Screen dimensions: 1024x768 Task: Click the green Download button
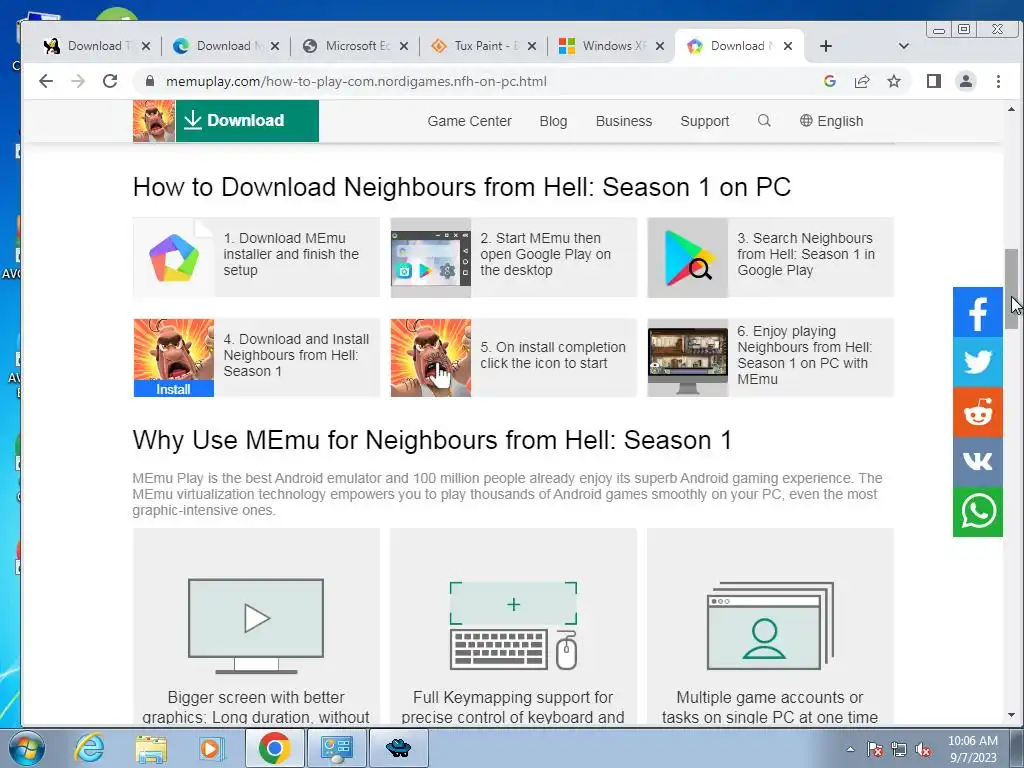tap(247, 121)
